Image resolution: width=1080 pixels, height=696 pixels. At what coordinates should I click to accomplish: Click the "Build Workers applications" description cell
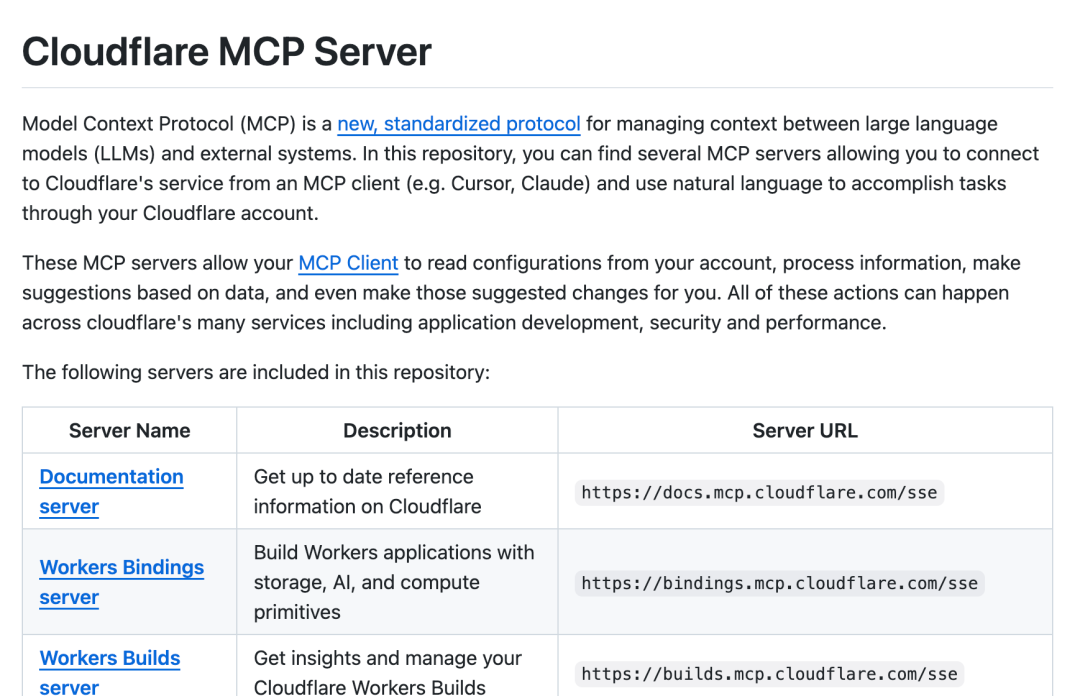tap(394, 582)
